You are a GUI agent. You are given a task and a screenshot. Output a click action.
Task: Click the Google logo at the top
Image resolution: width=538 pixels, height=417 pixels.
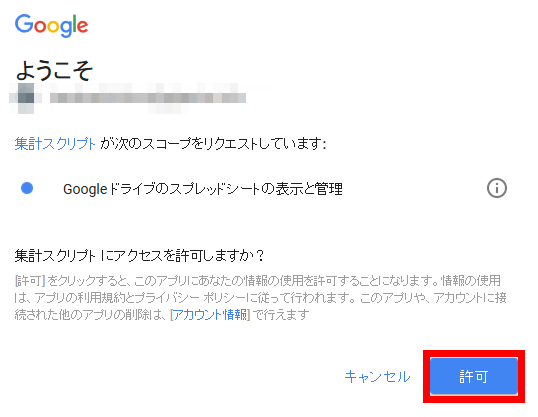[x=51, y=25]
